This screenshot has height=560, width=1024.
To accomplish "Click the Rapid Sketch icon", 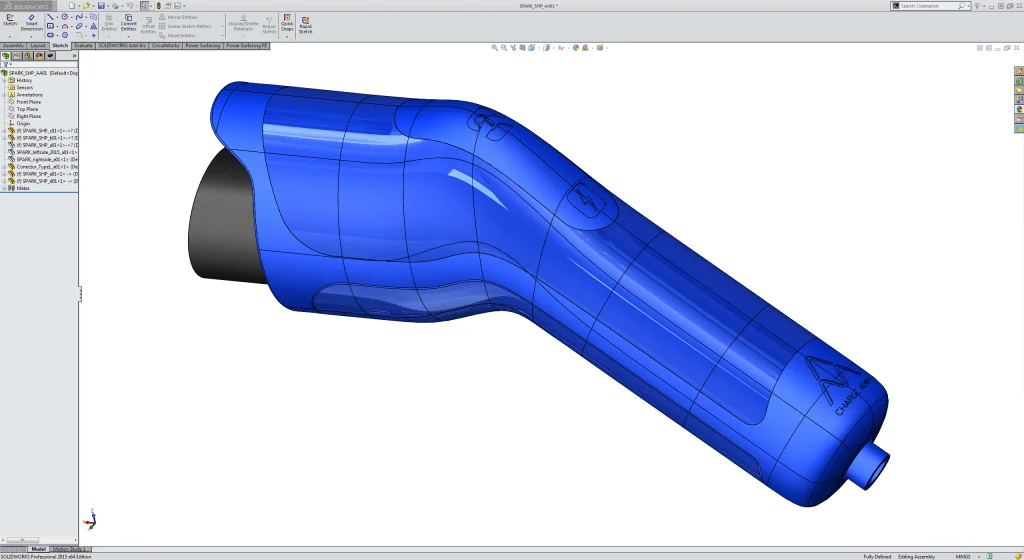I will coord(305,23).
